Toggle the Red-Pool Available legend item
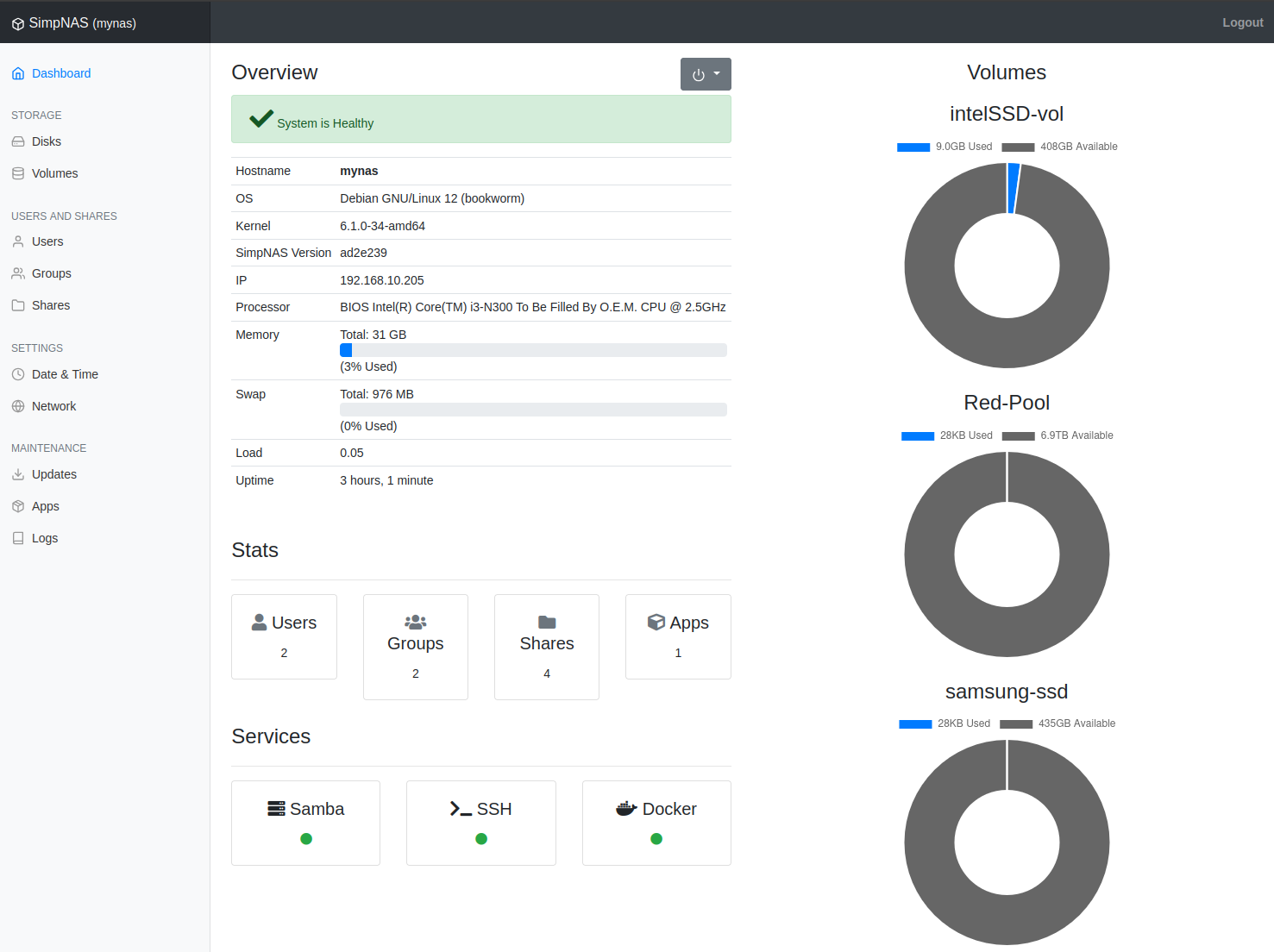This screenshot has width=1274, height=952. 1057,435
